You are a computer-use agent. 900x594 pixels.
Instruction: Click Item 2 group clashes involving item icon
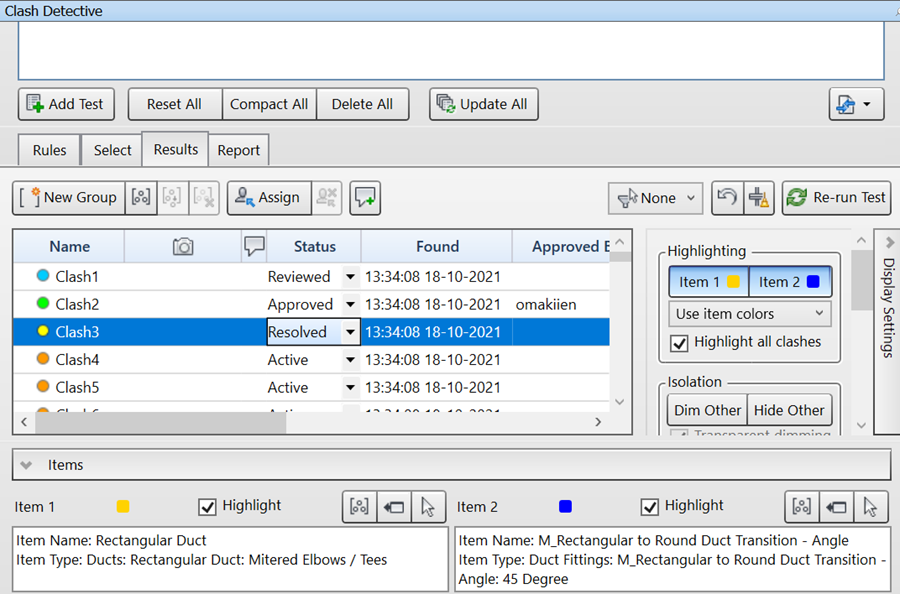coord(801,507)
